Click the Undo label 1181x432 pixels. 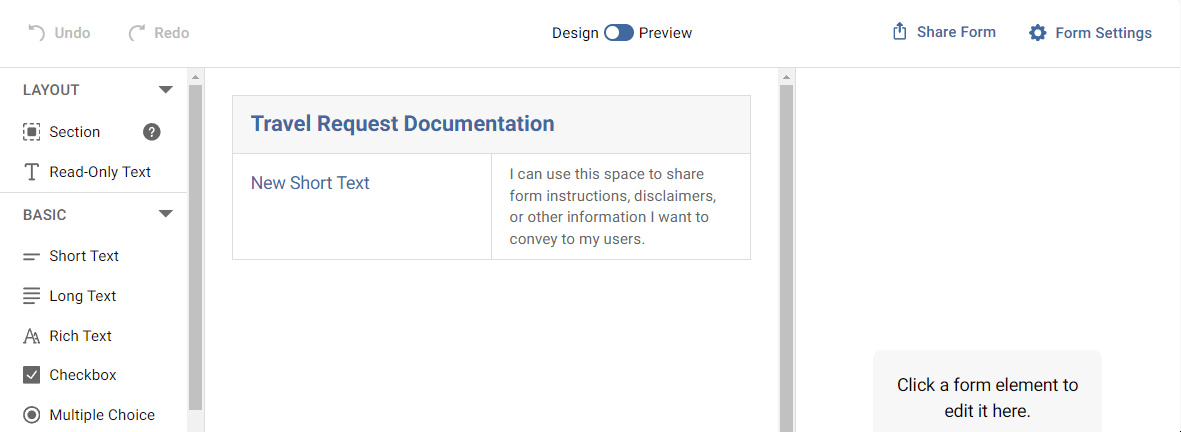click(72, 33)
